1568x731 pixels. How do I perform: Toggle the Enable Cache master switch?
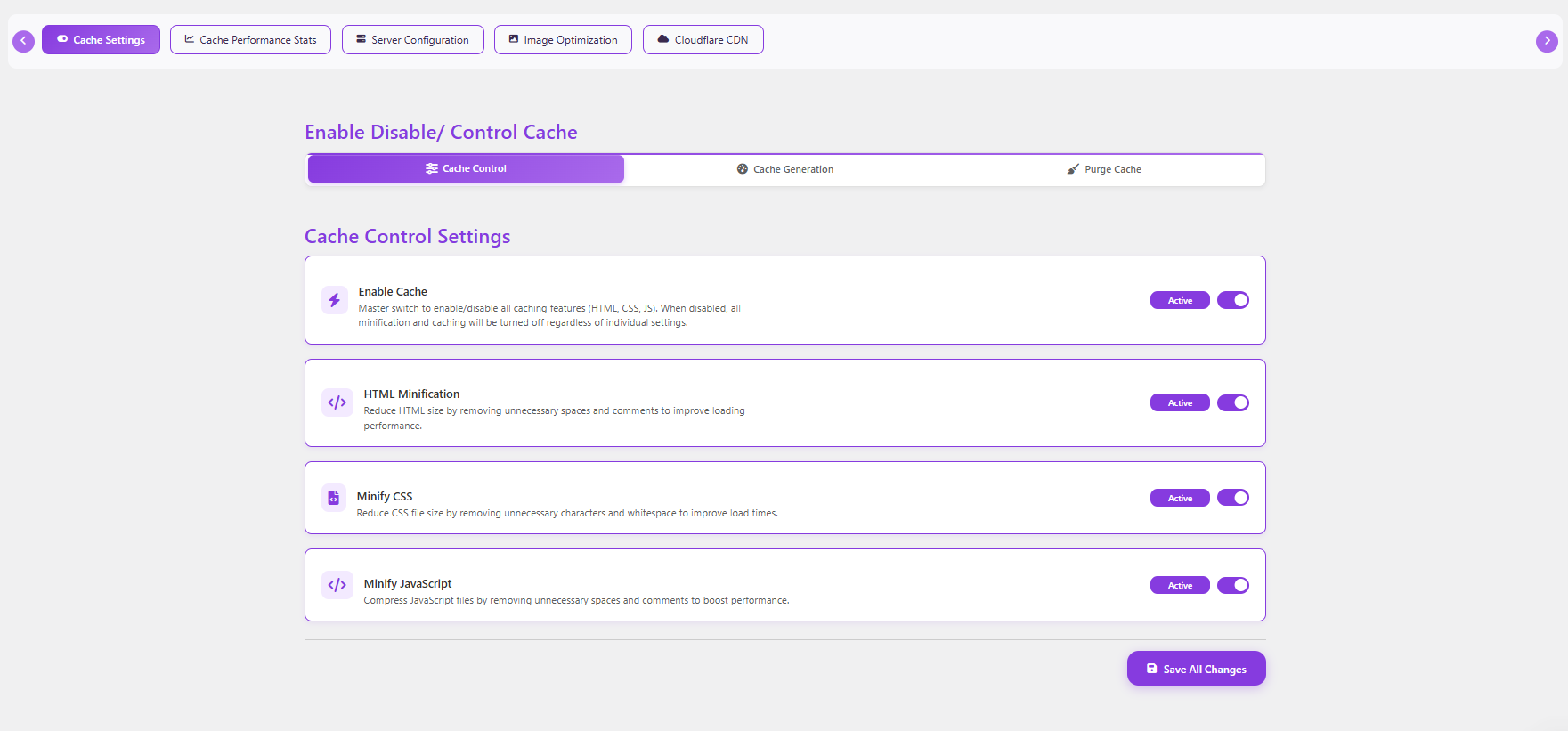[1232, 300]
